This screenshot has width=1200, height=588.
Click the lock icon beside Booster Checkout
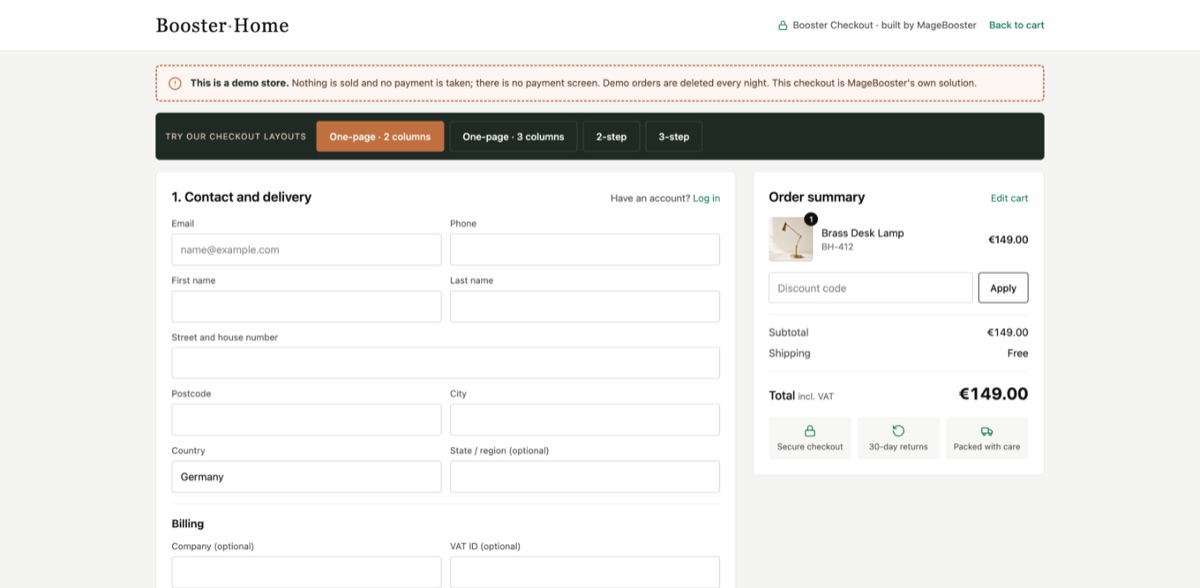(x=783, y=25)
